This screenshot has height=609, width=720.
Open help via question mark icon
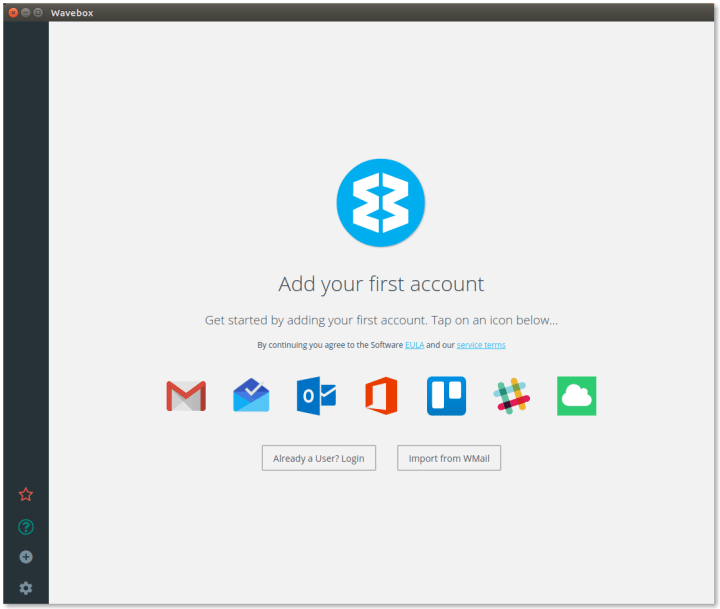coord(26,527)
